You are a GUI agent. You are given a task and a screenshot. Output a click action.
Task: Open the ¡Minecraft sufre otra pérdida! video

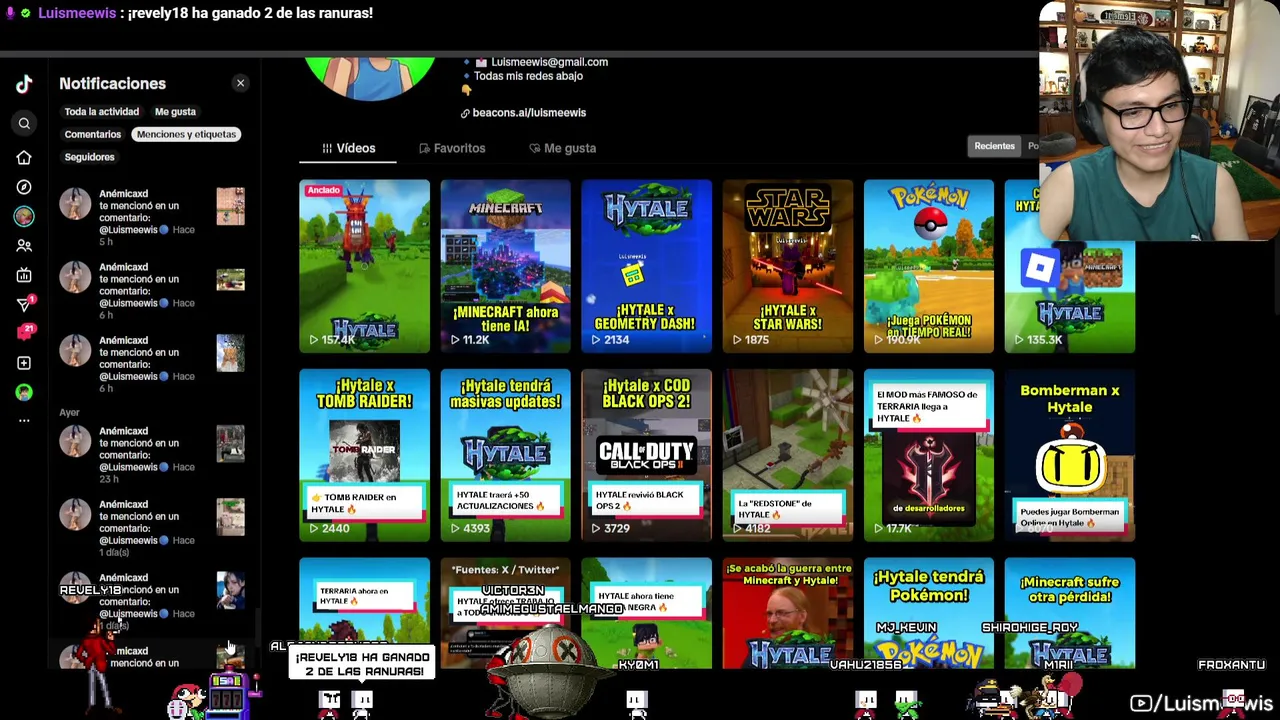coord(1070,612)
